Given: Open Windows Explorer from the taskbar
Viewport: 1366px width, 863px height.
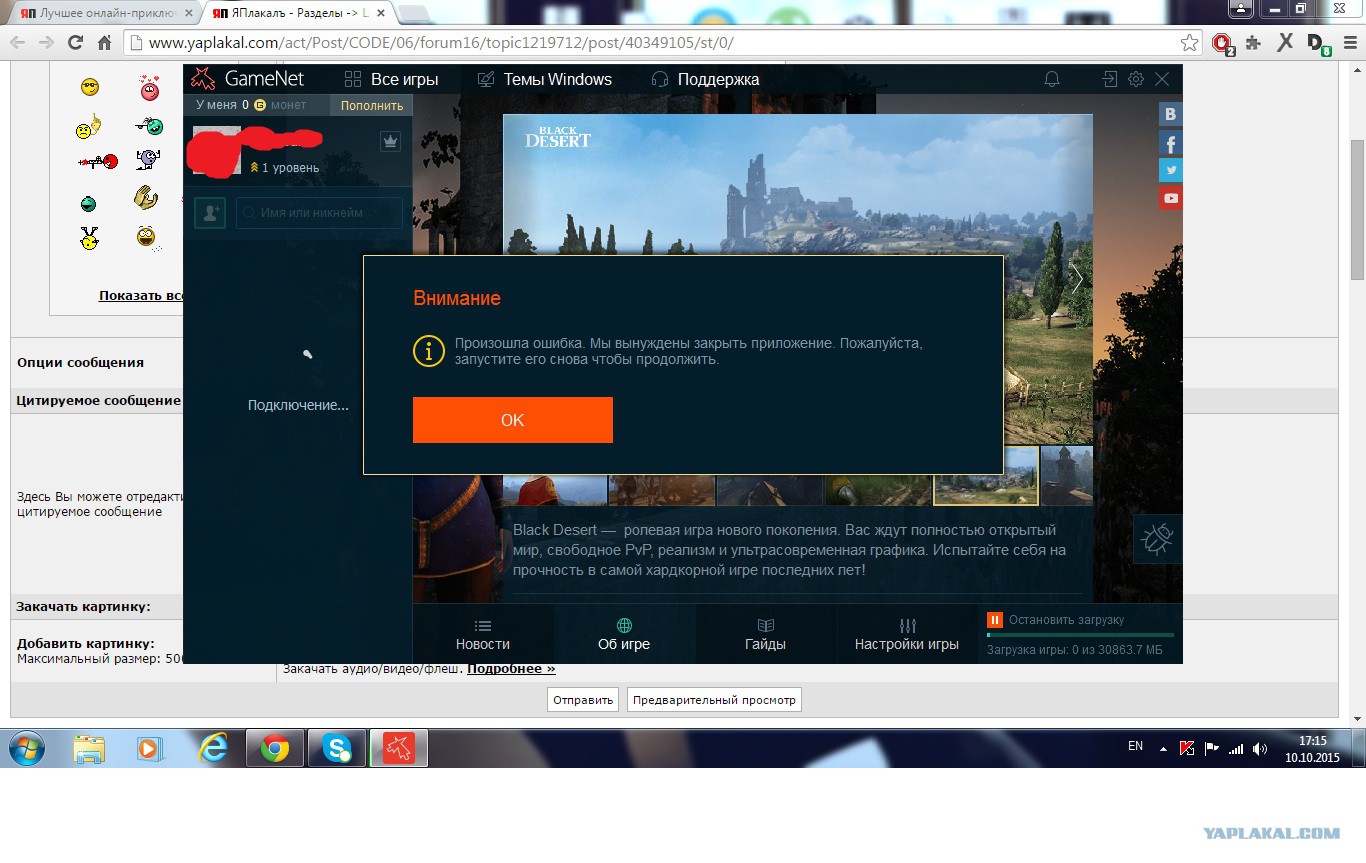Looking at the screenshot, I should 89,748.
